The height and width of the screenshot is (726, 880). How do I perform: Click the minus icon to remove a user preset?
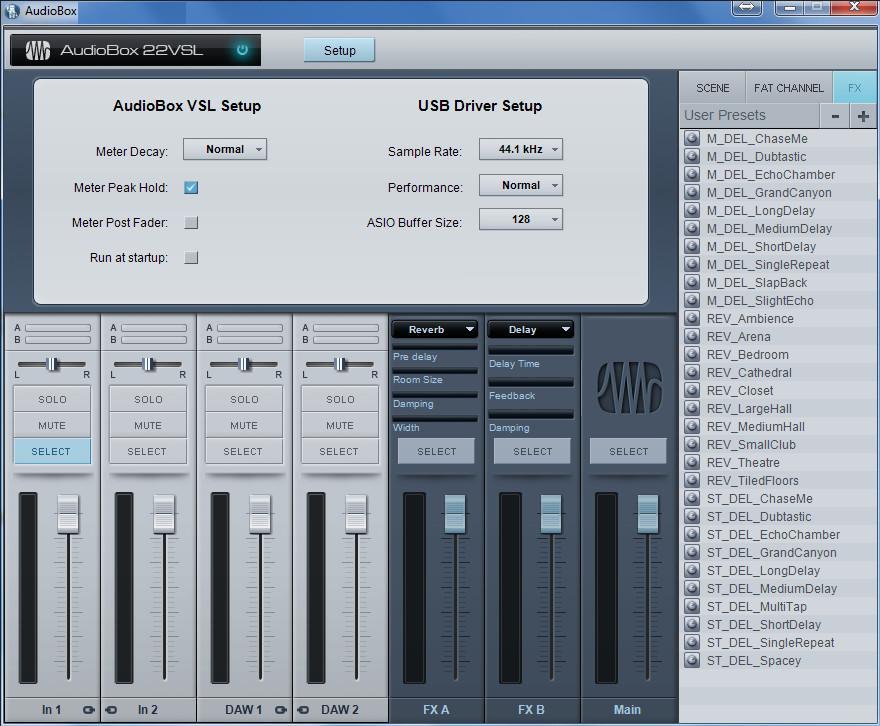point(835,115)
